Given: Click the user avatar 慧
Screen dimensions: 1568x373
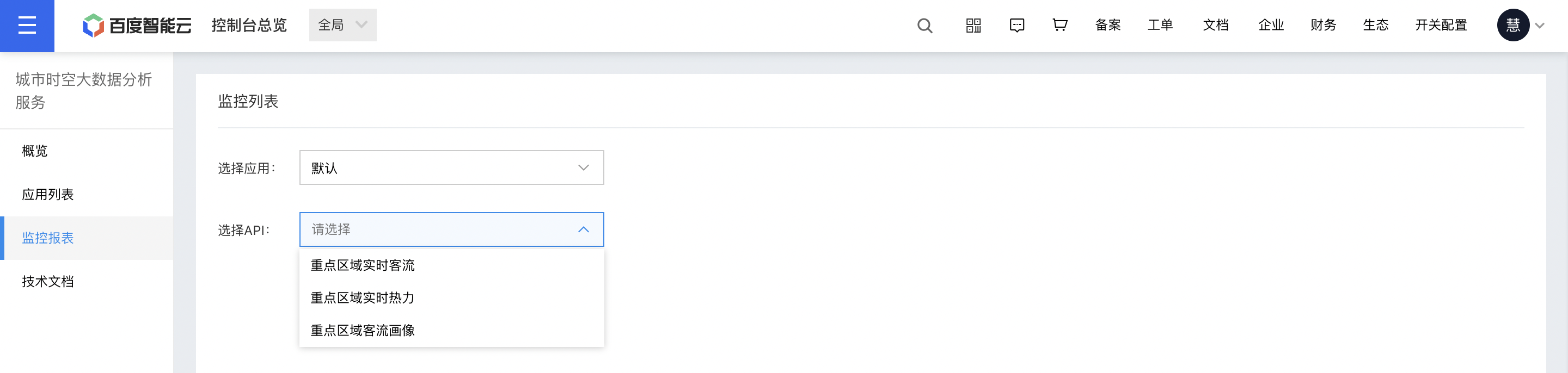Looking at the screenshot, I should (1512, 25).
